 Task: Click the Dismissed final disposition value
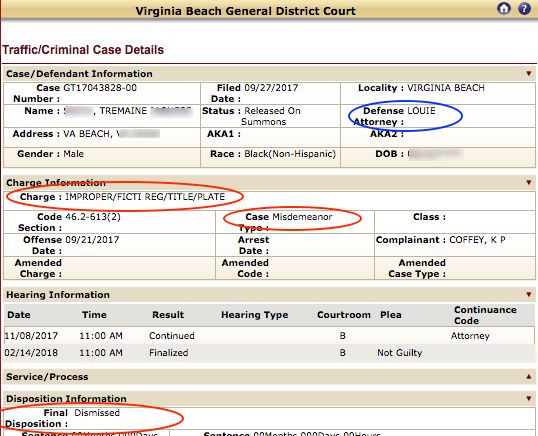pos(97,413)
